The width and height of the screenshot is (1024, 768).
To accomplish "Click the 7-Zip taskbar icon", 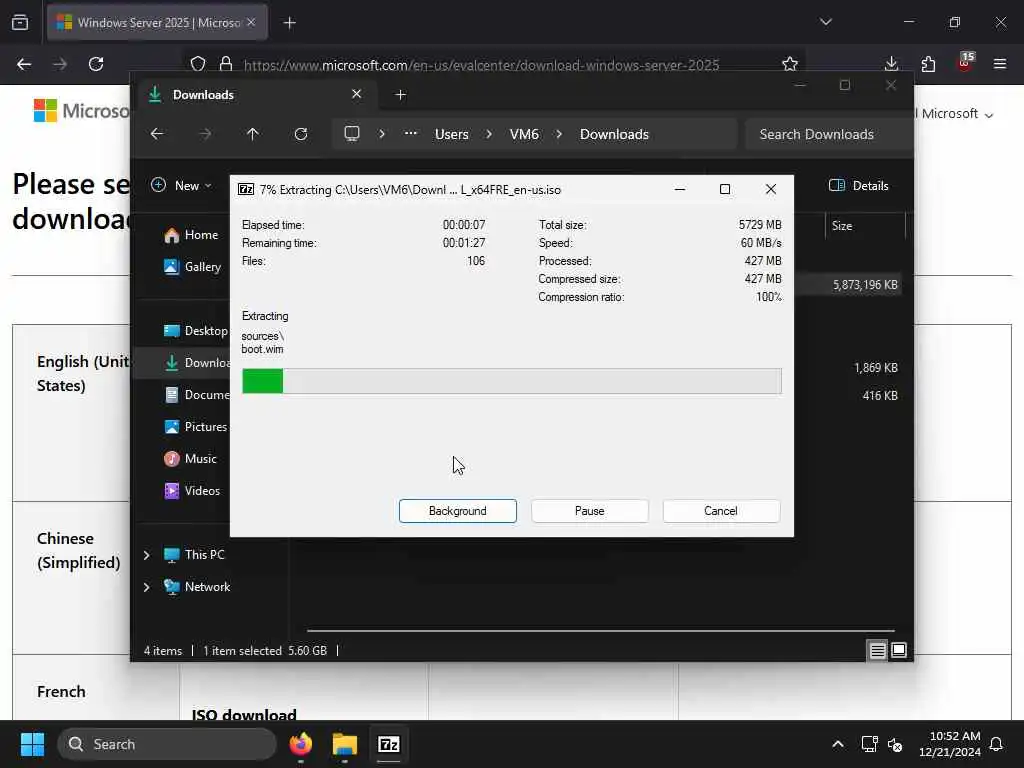I will point(389,744).
